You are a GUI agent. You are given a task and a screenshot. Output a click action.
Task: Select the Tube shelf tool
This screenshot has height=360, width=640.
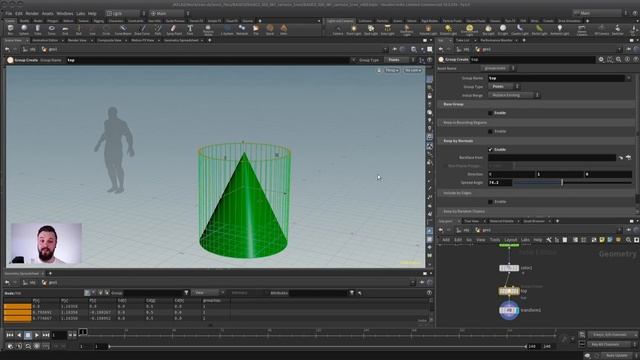[x=38, y=29]
